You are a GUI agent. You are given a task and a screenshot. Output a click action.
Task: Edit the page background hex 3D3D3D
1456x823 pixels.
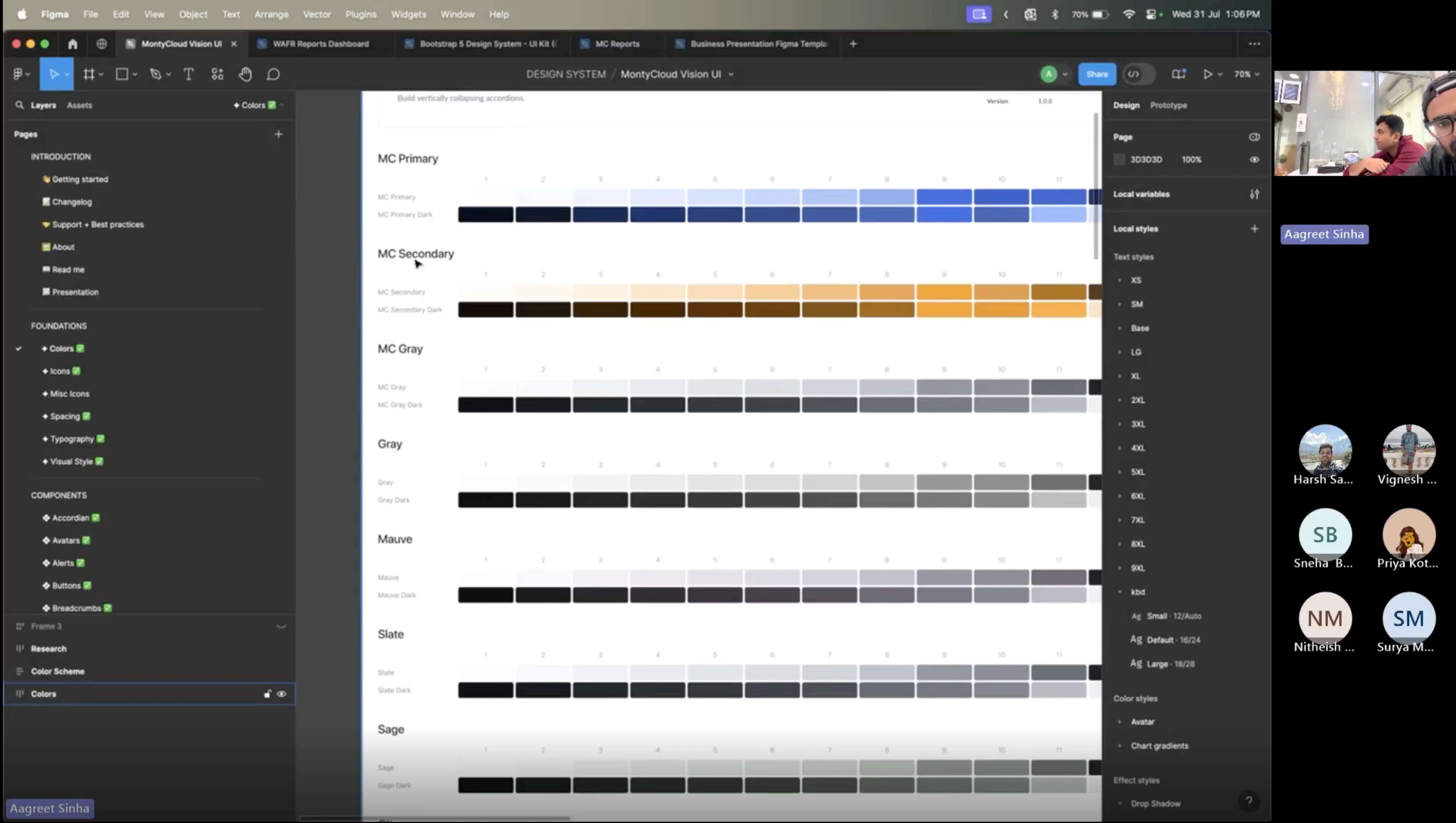coord(1146,159)
